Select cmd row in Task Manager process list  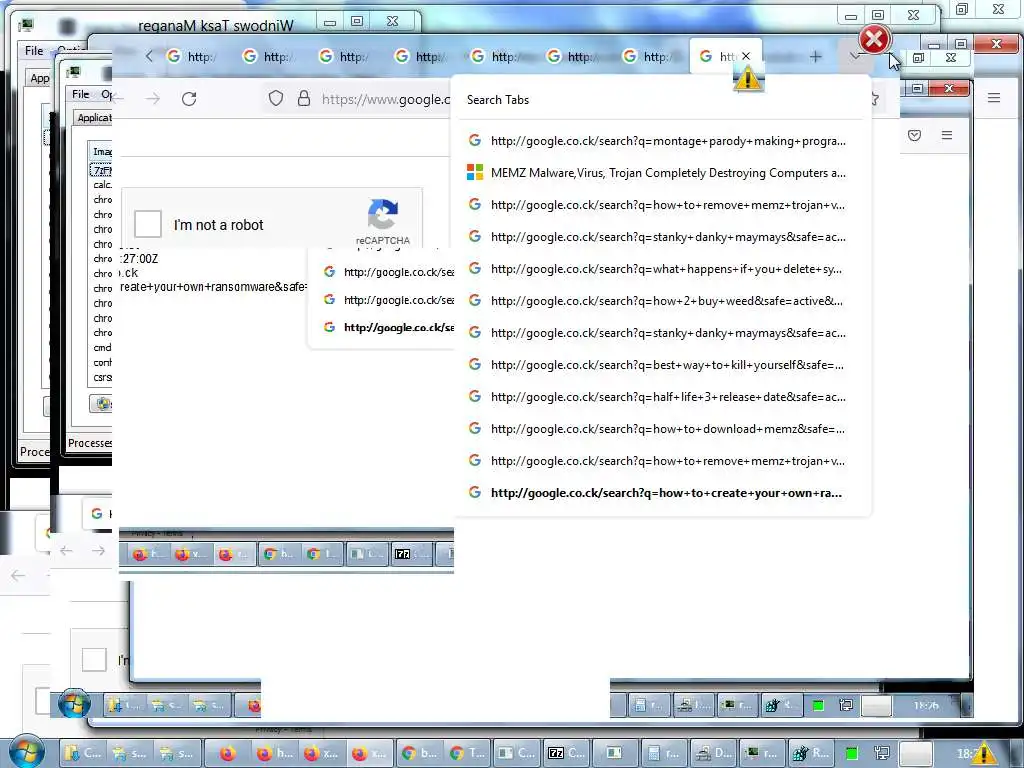[x=102, y=347]
